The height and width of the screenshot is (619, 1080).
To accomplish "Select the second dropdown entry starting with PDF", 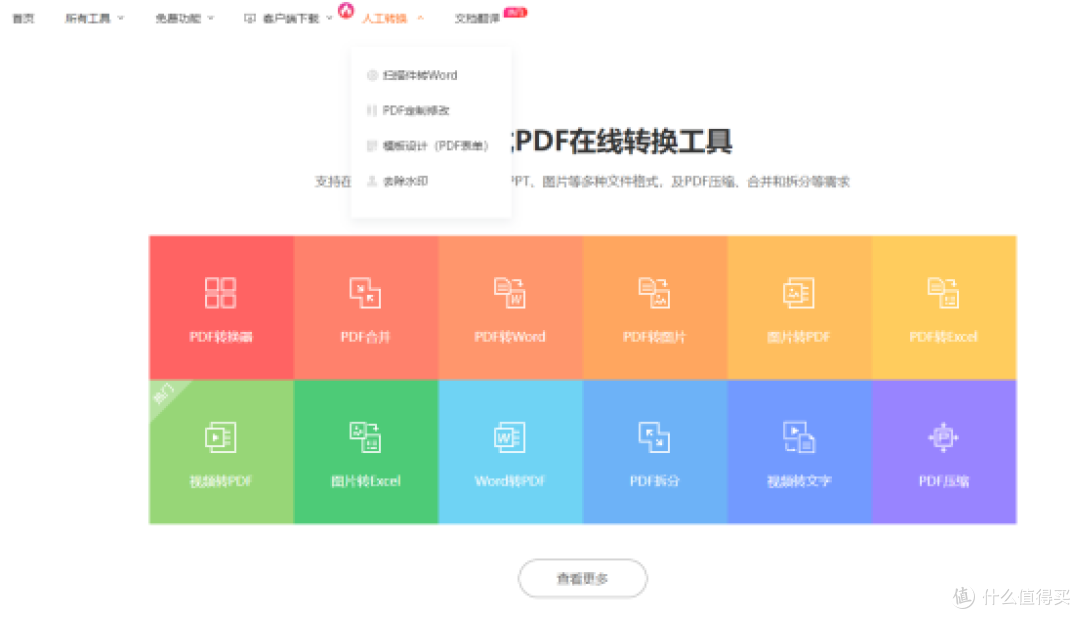I will point(408,110).
